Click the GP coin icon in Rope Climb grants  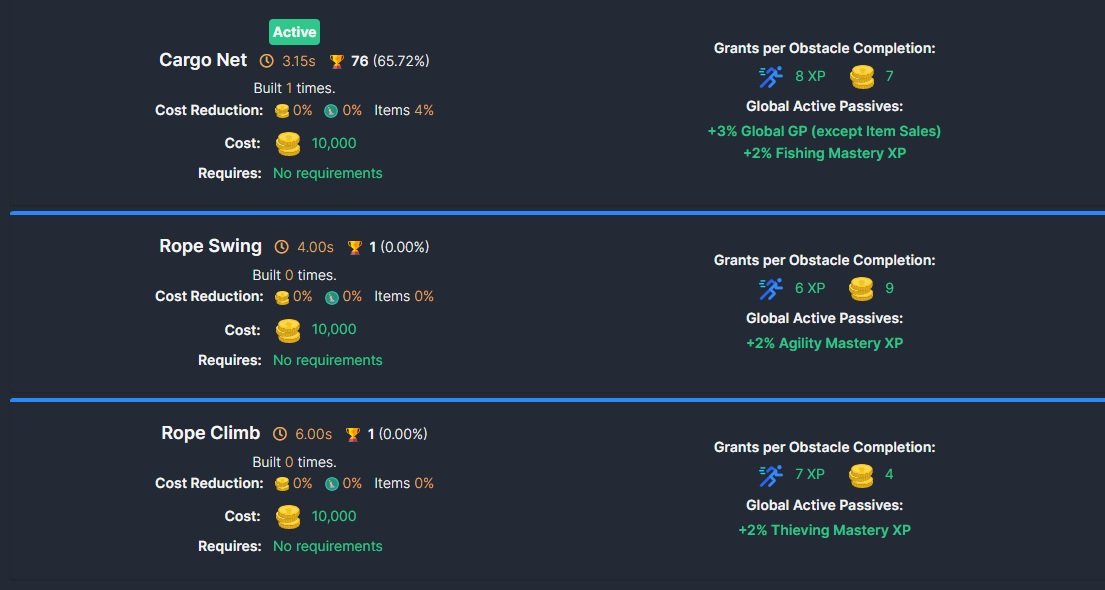click(861, 474)
